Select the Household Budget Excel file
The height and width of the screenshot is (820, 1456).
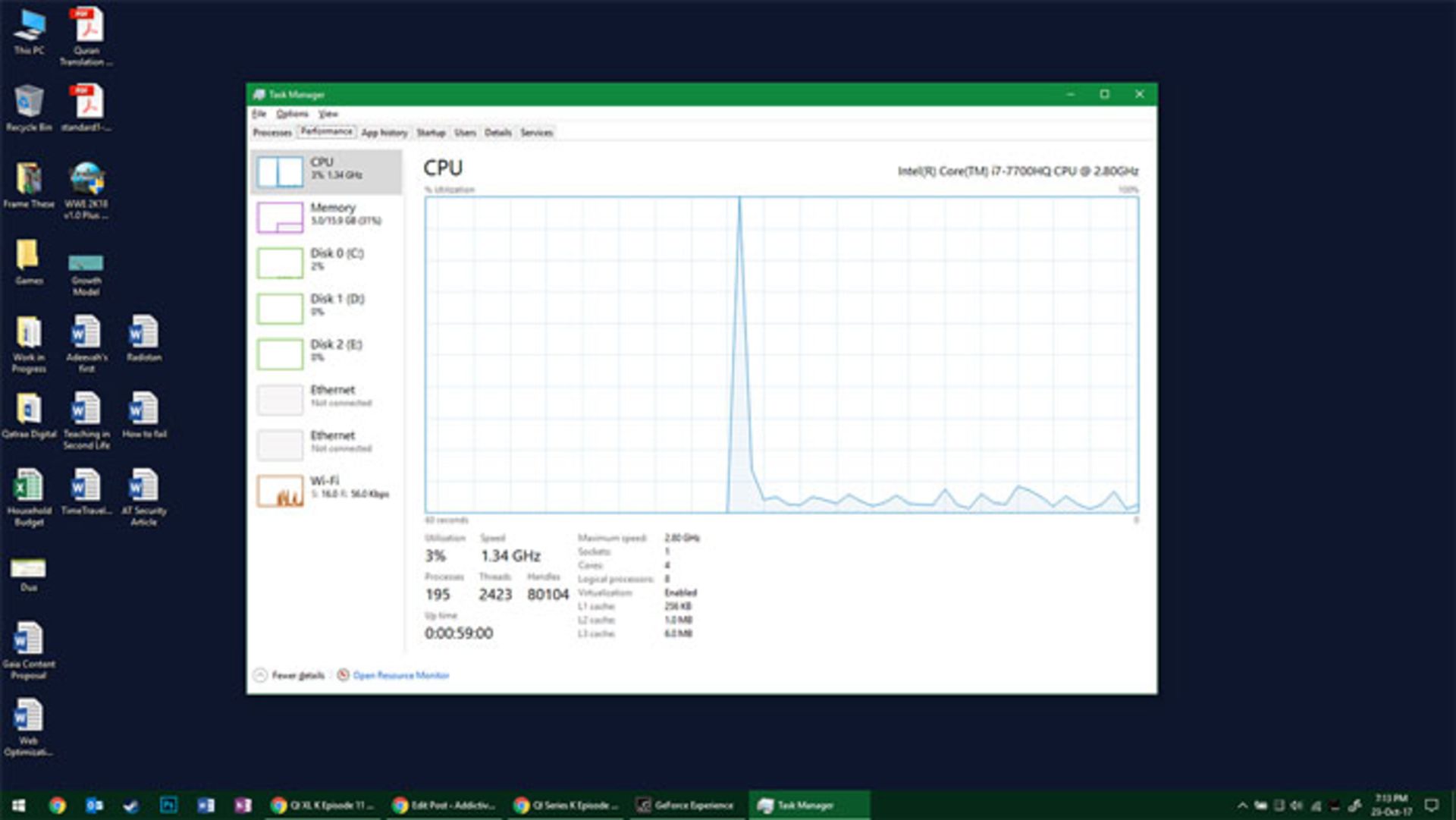(x=29, y=497)
